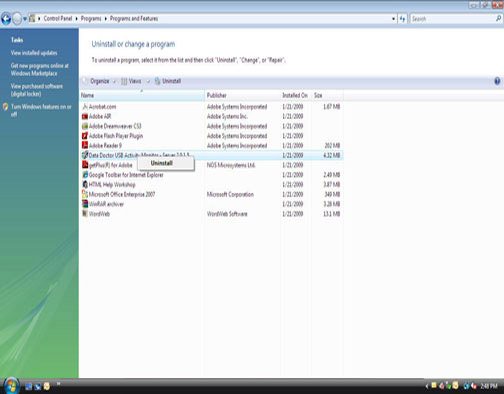The height and width of the screenshot is (394, 504).
Task: Click NOS Microsystems Ltd. publisher cell
Action: [x=231, y=165]
